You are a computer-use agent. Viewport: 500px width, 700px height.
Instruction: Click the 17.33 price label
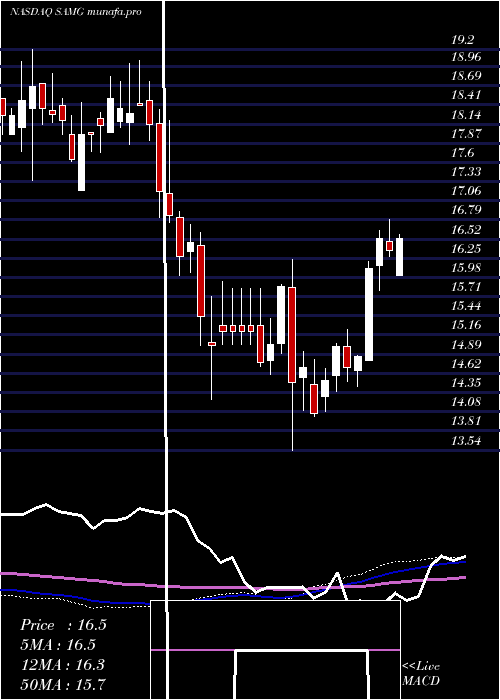[x=467, y=171]
